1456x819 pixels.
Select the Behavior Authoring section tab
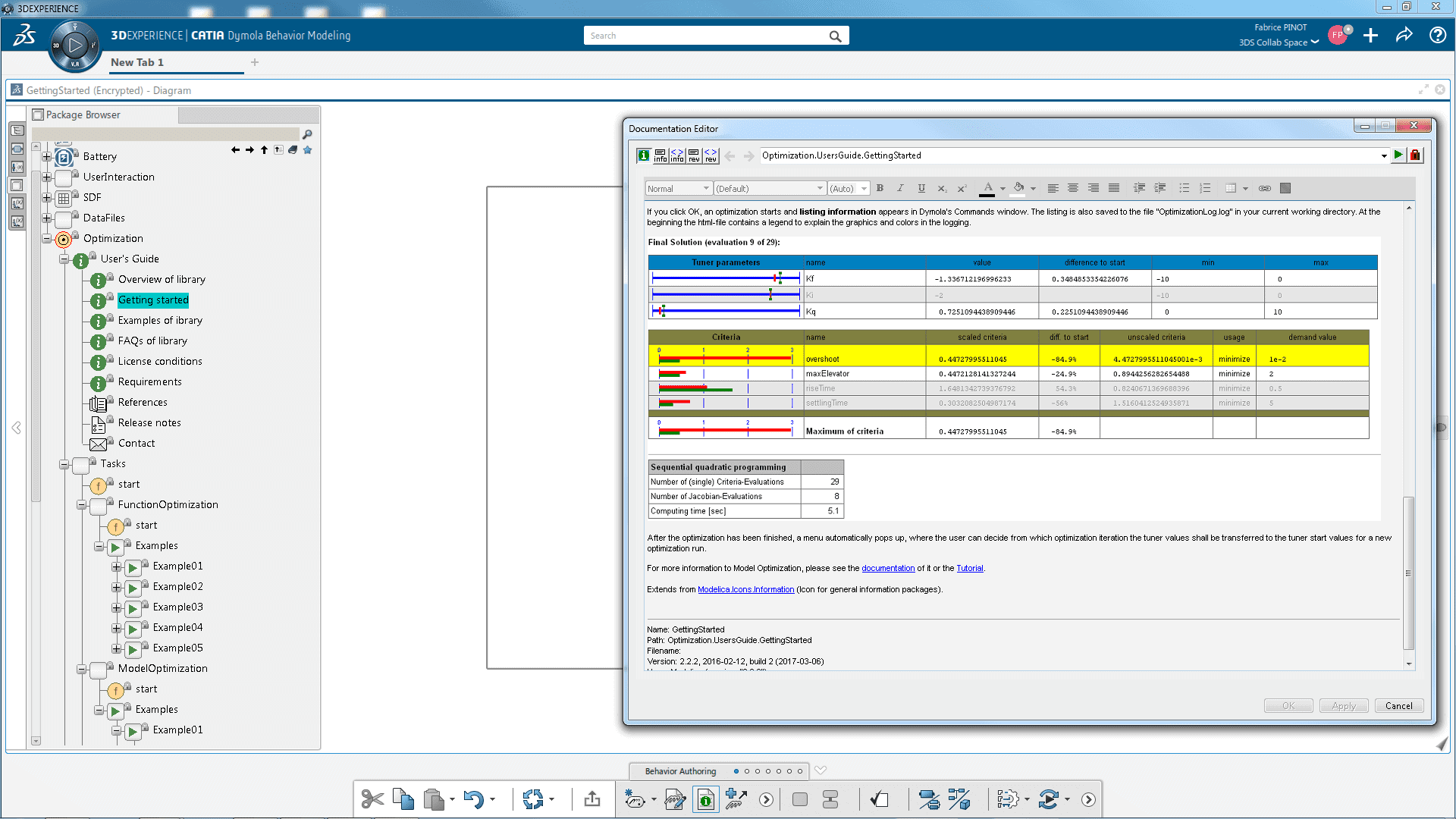[x=680, y=771]
